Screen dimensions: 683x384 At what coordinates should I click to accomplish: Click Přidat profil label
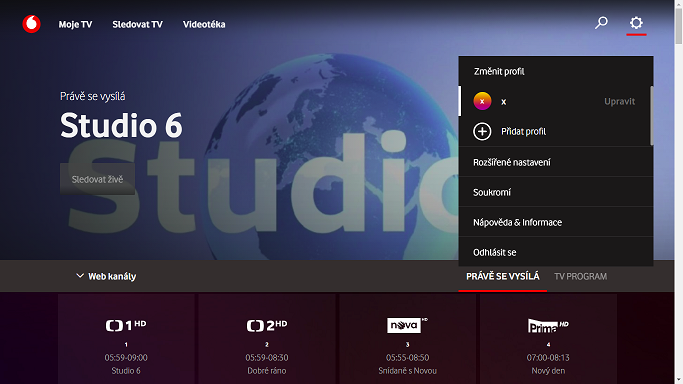point(523,131)
